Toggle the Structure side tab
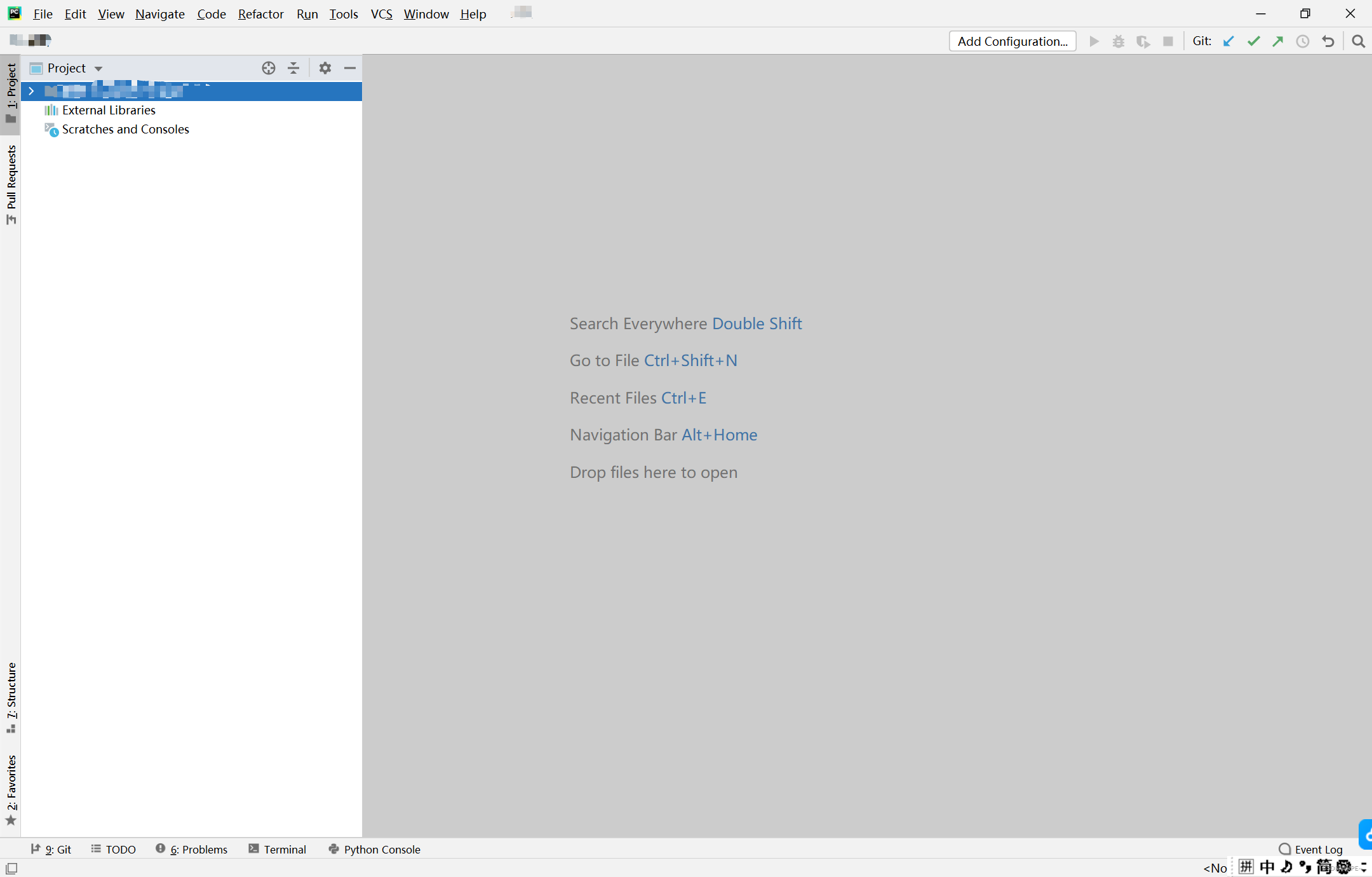 11,697
